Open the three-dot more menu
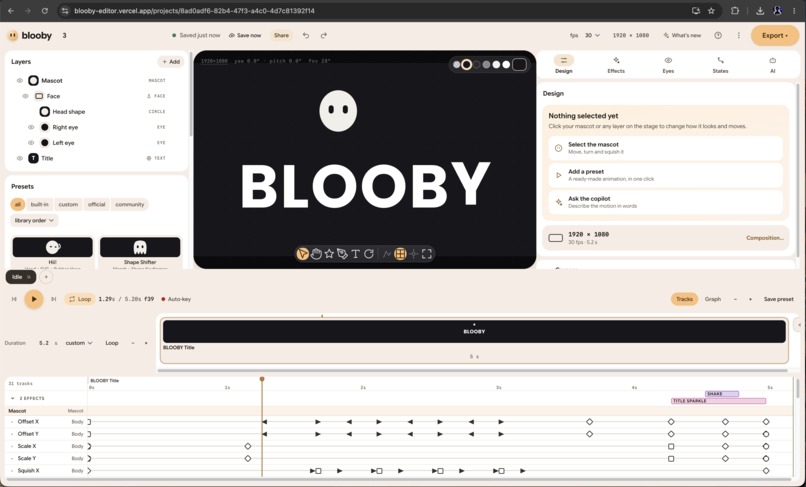The height and width of the screenshot is (487, 806). [739, 35]
